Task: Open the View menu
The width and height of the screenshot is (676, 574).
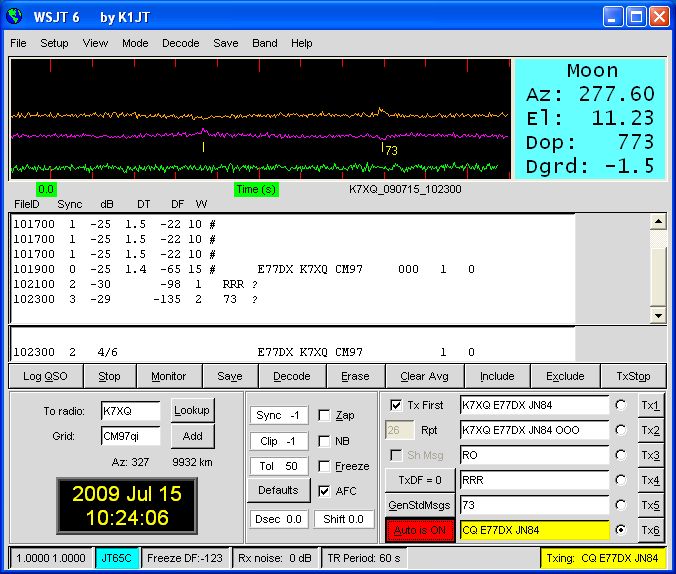Action: click(95, 43)
